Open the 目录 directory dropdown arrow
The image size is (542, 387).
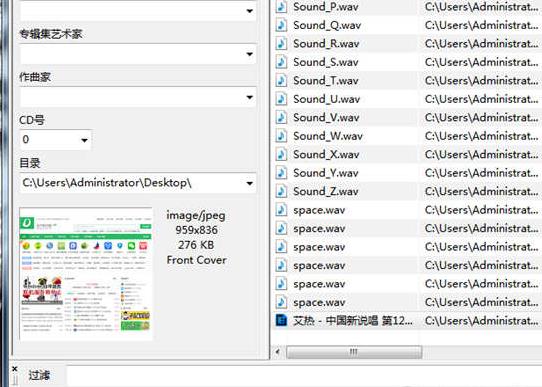(249, 183)
